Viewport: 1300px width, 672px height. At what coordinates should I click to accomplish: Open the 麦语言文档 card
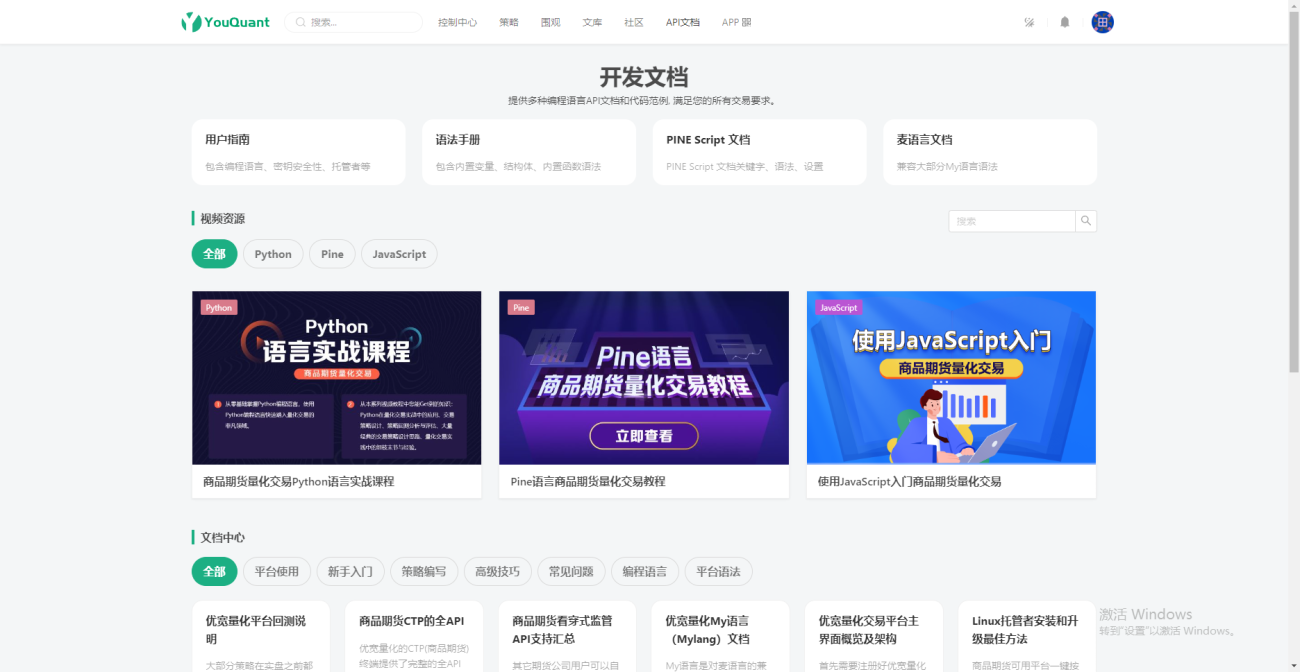click(x=990, y=152)
